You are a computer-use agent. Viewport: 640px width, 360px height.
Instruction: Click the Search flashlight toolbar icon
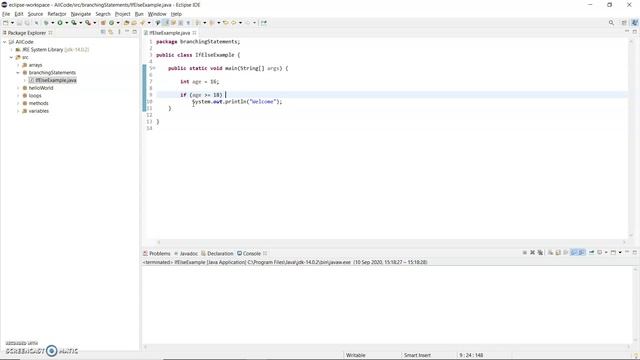142,23
